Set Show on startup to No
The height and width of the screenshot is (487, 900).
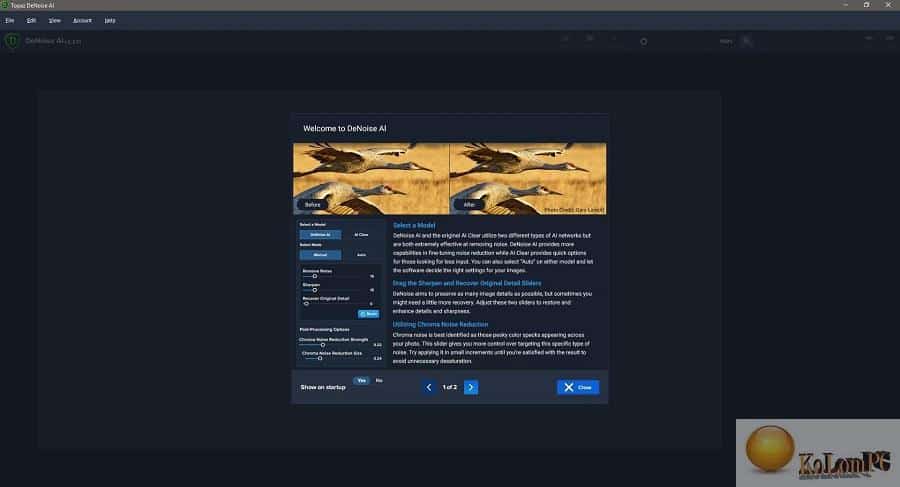(379, 380)
